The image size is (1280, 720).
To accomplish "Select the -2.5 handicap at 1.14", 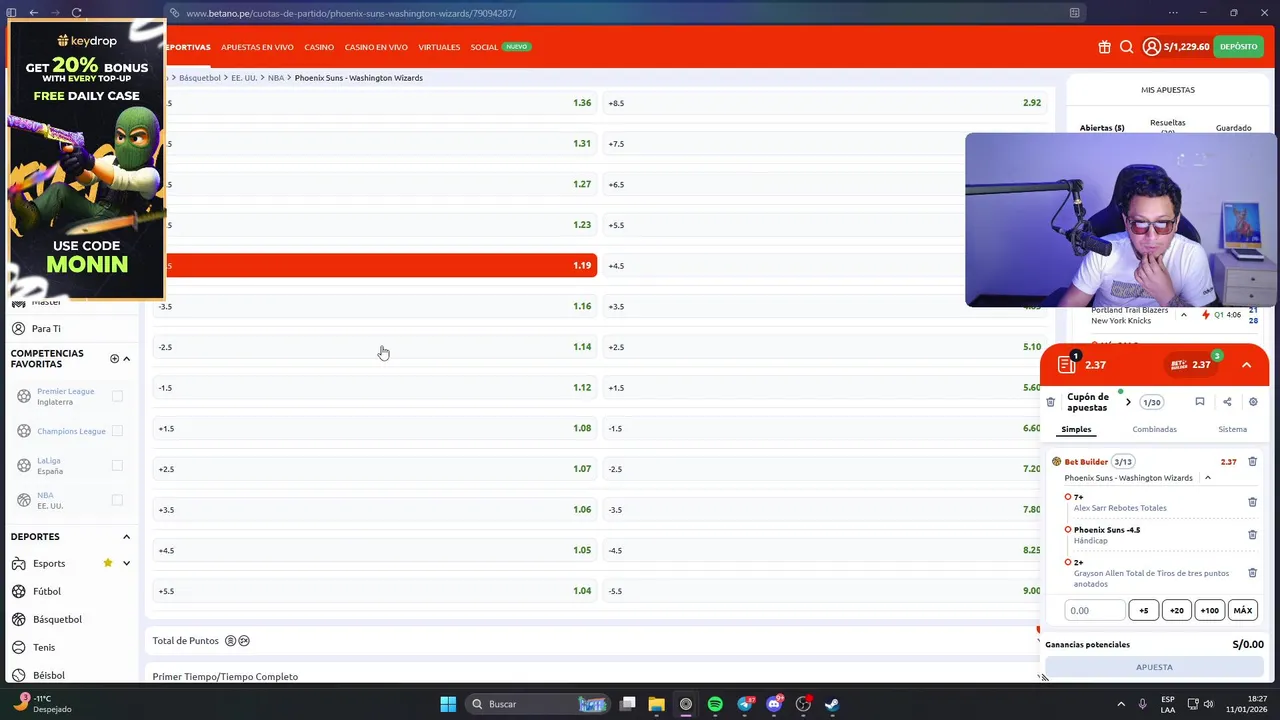I will click(375, 347).
